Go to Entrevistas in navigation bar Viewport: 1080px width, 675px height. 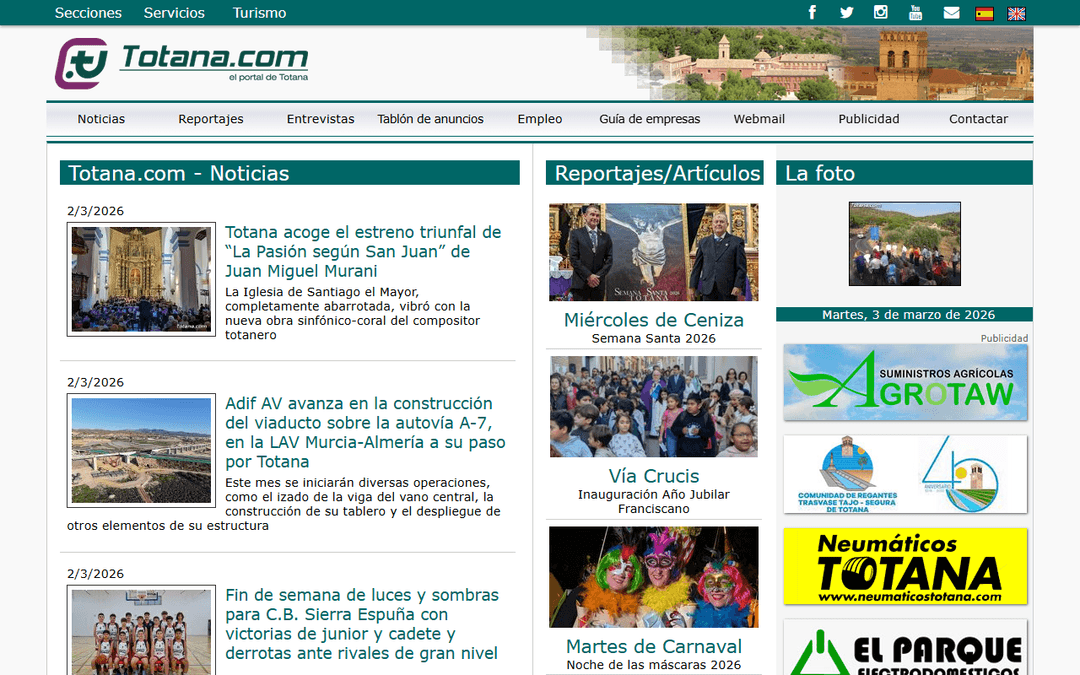[320, 118]
